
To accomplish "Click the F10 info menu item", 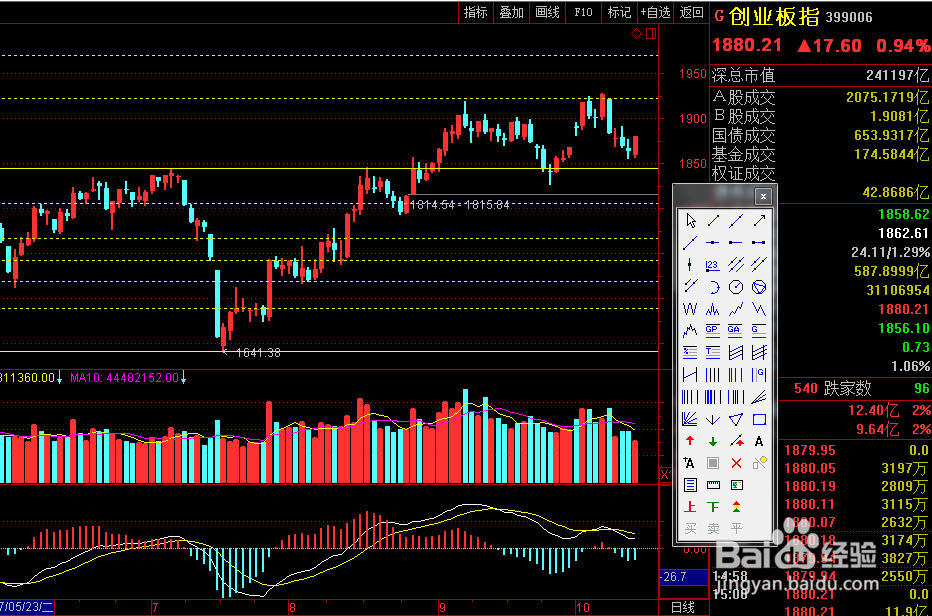I will click(x=583, y=12).
